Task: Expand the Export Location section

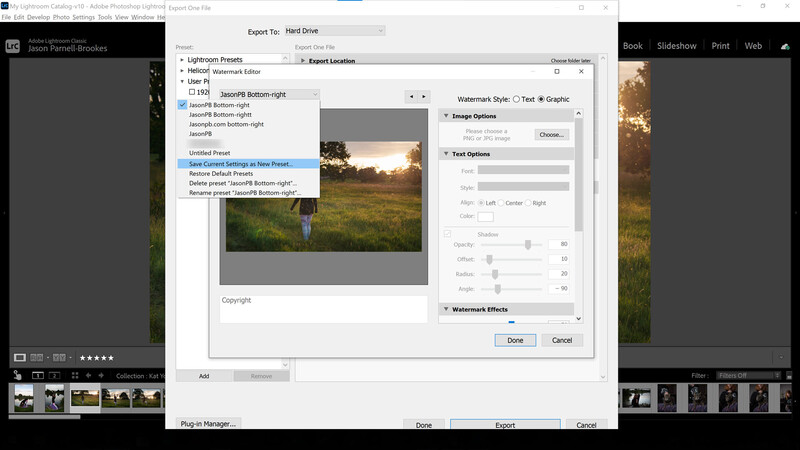Action: coord(303,61)
